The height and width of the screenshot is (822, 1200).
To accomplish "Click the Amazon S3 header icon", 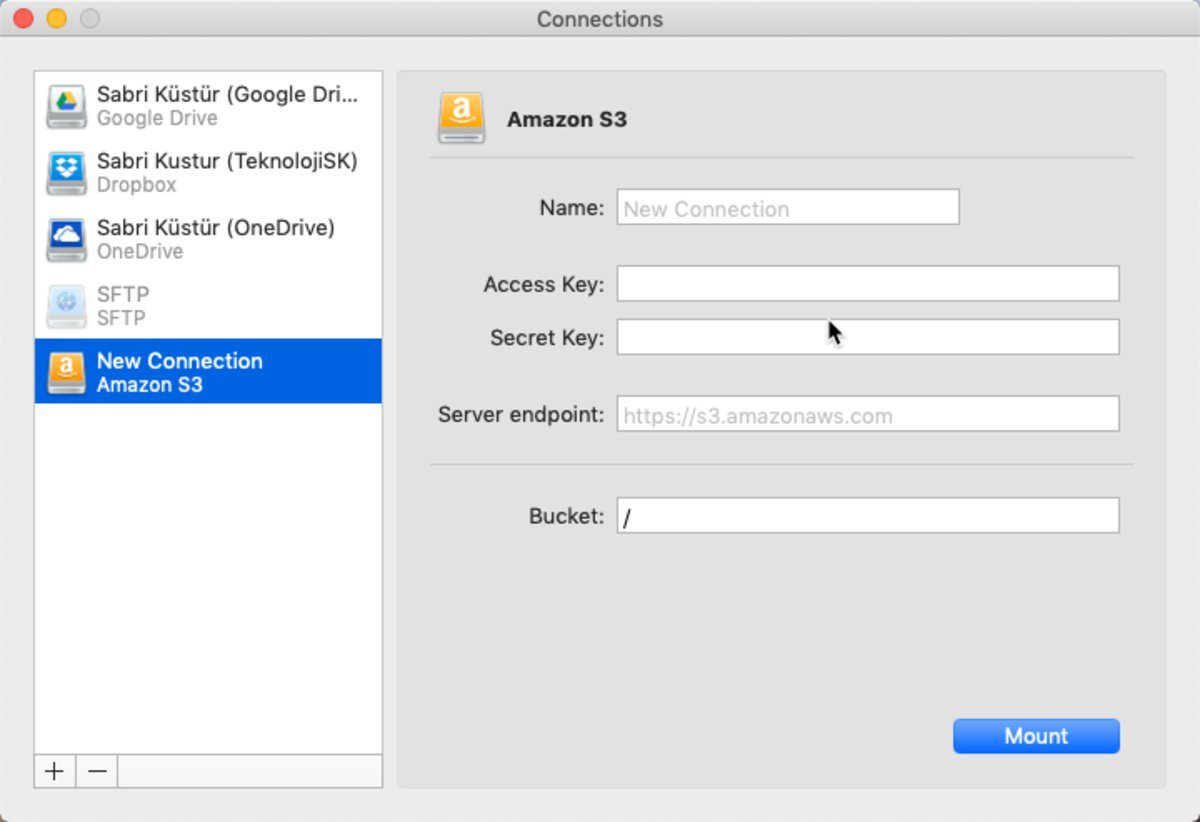I will 461,118.
